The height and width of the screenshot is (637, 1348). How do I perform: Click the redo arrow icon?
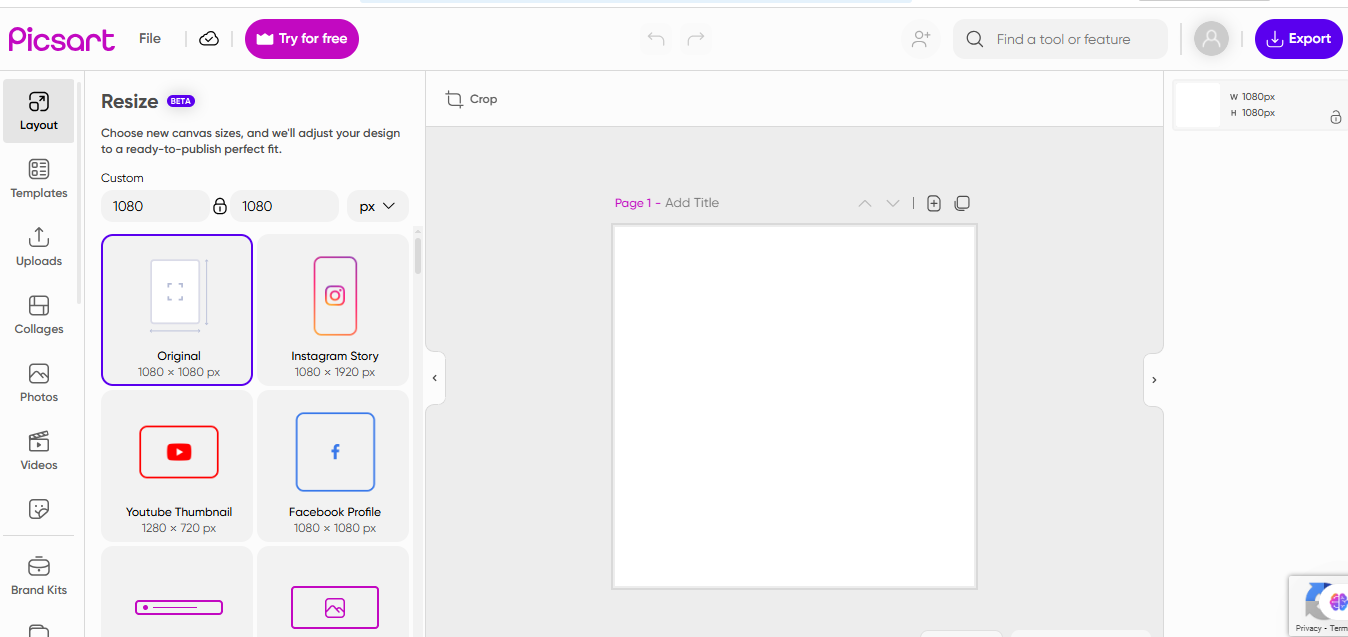pyautogui.click(x=696, y=39)
